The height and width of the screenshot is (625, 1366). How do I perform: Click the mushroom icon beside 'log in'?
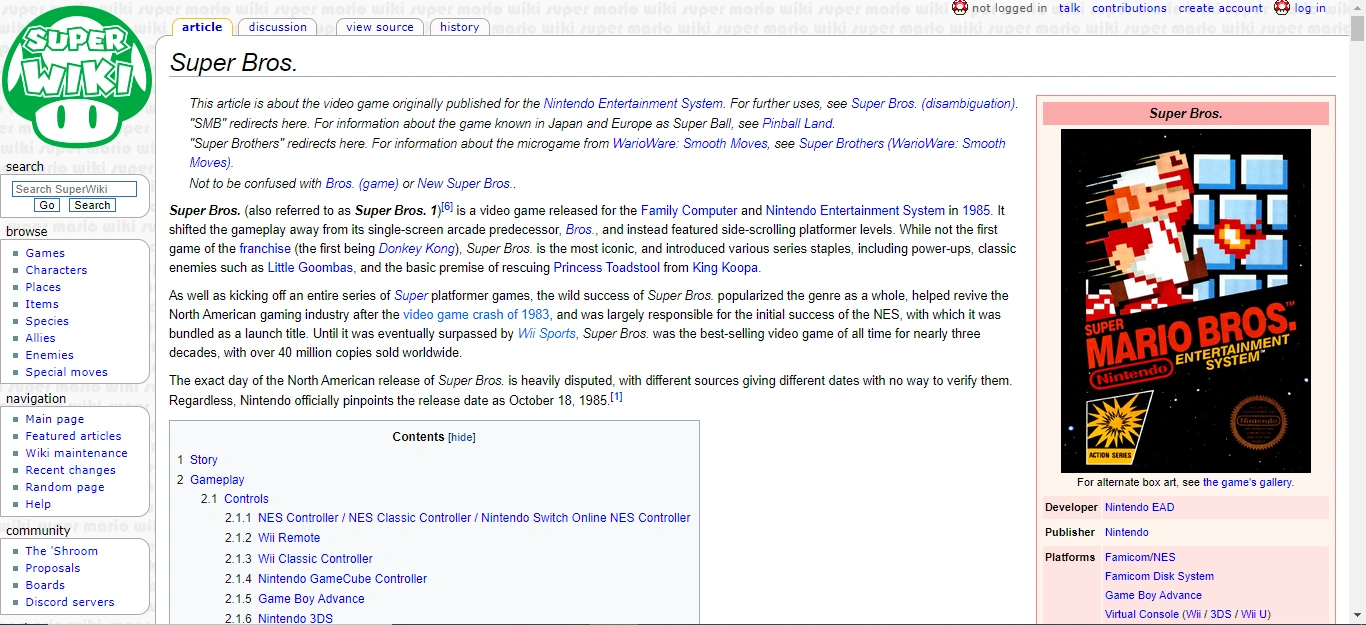1281,8
